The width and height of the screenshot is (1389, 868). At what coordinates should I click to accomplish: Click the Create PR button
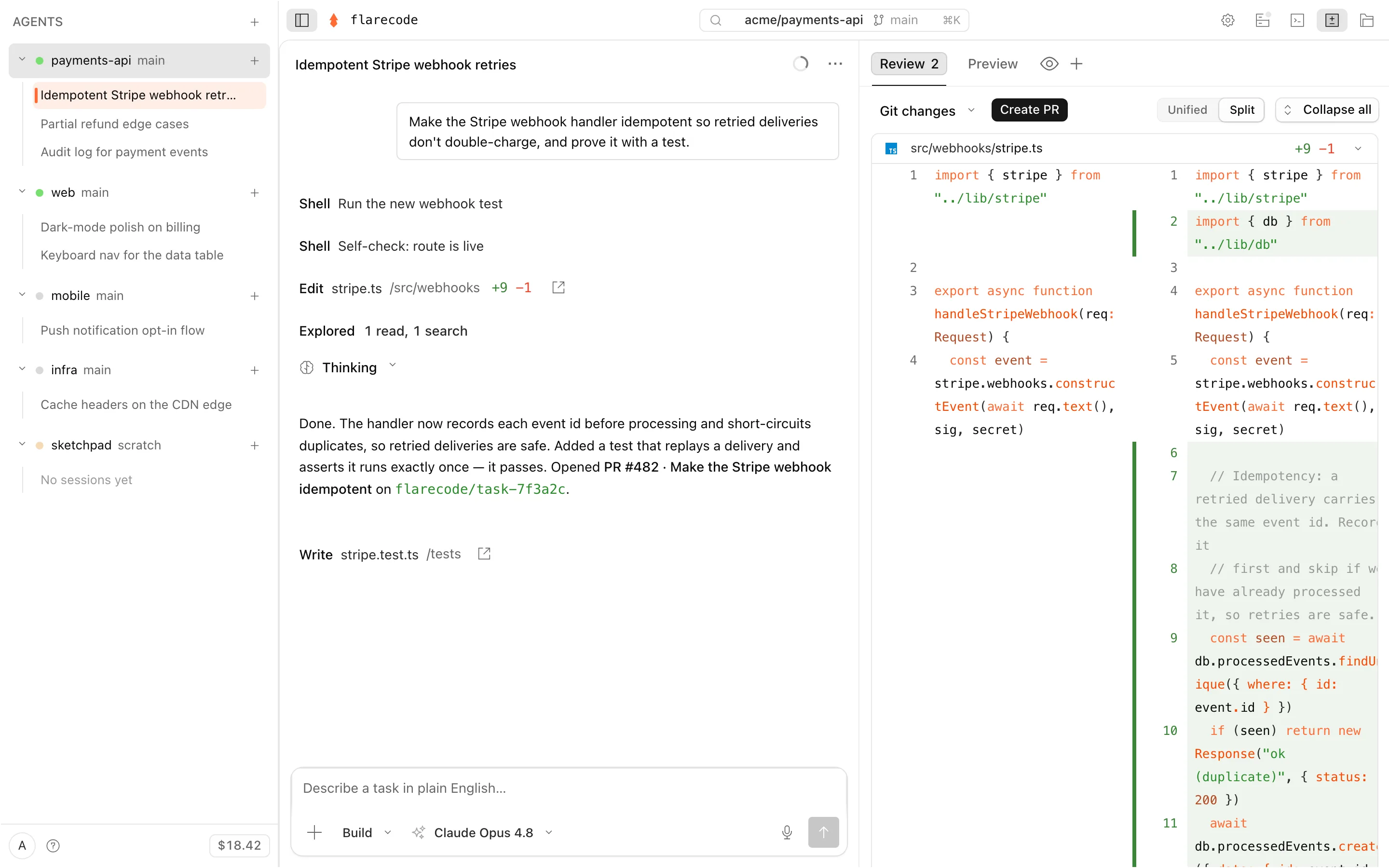click(1029, 109)
